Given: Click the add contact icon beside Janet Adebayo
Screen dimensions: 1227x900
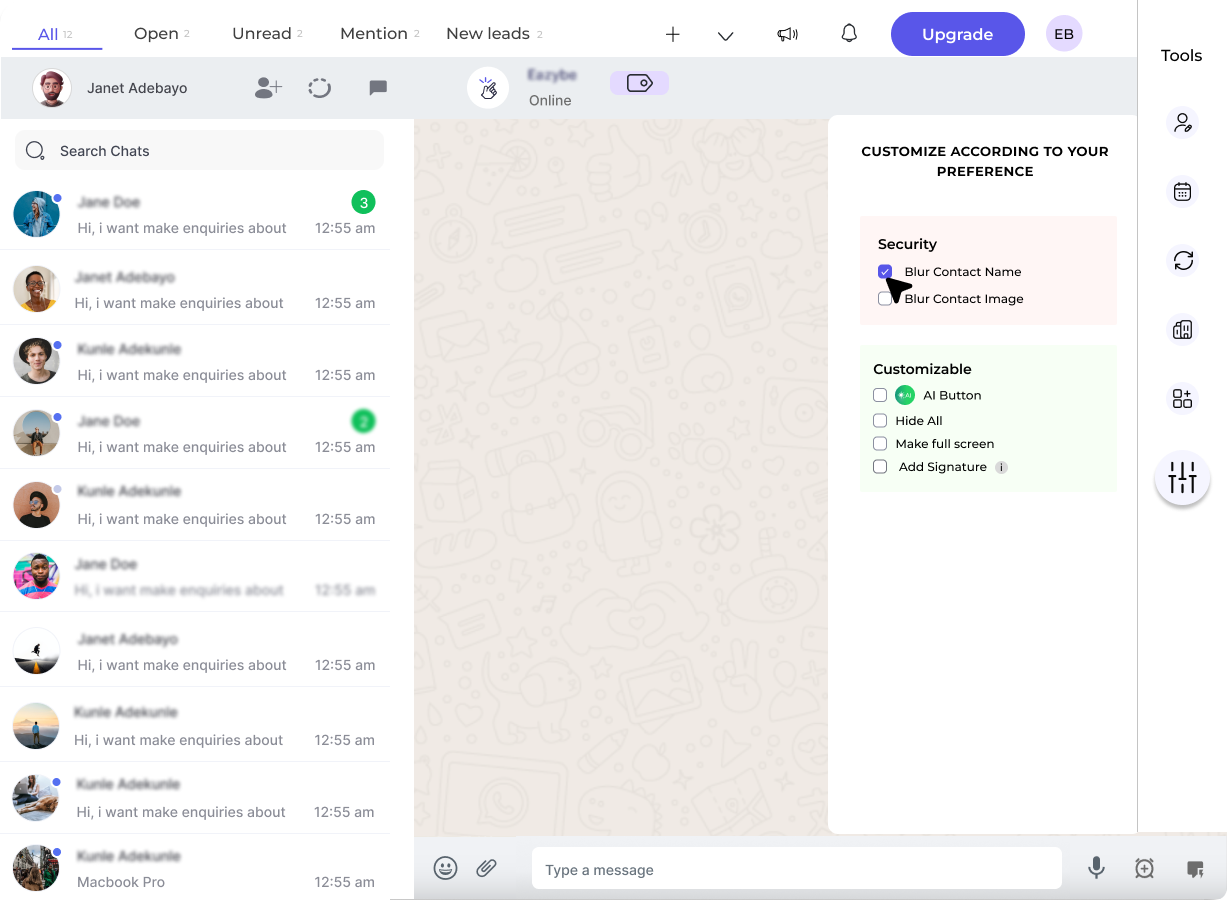Looking at the screenshot, I should click(268, 88).
